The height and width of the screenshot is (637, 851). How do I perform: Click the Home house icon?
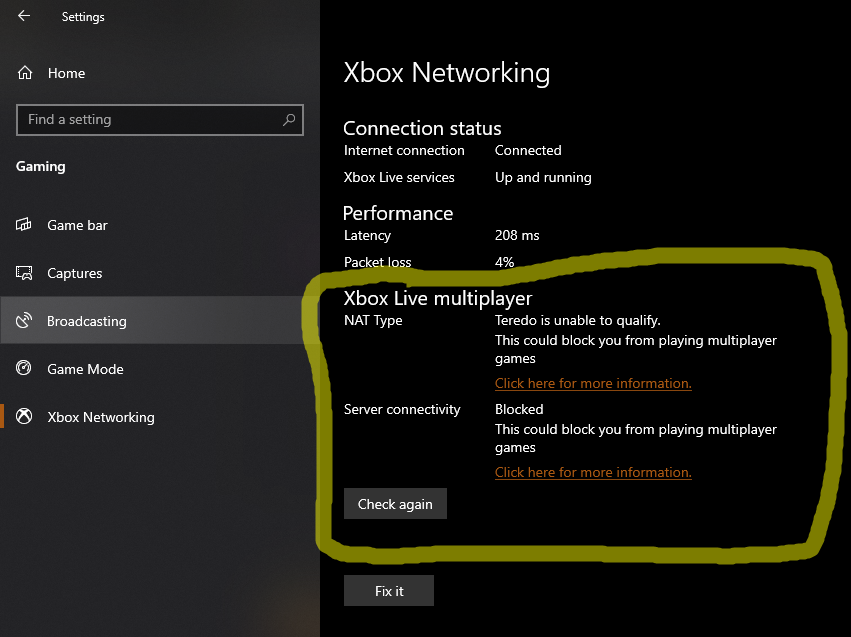(25, 73)
